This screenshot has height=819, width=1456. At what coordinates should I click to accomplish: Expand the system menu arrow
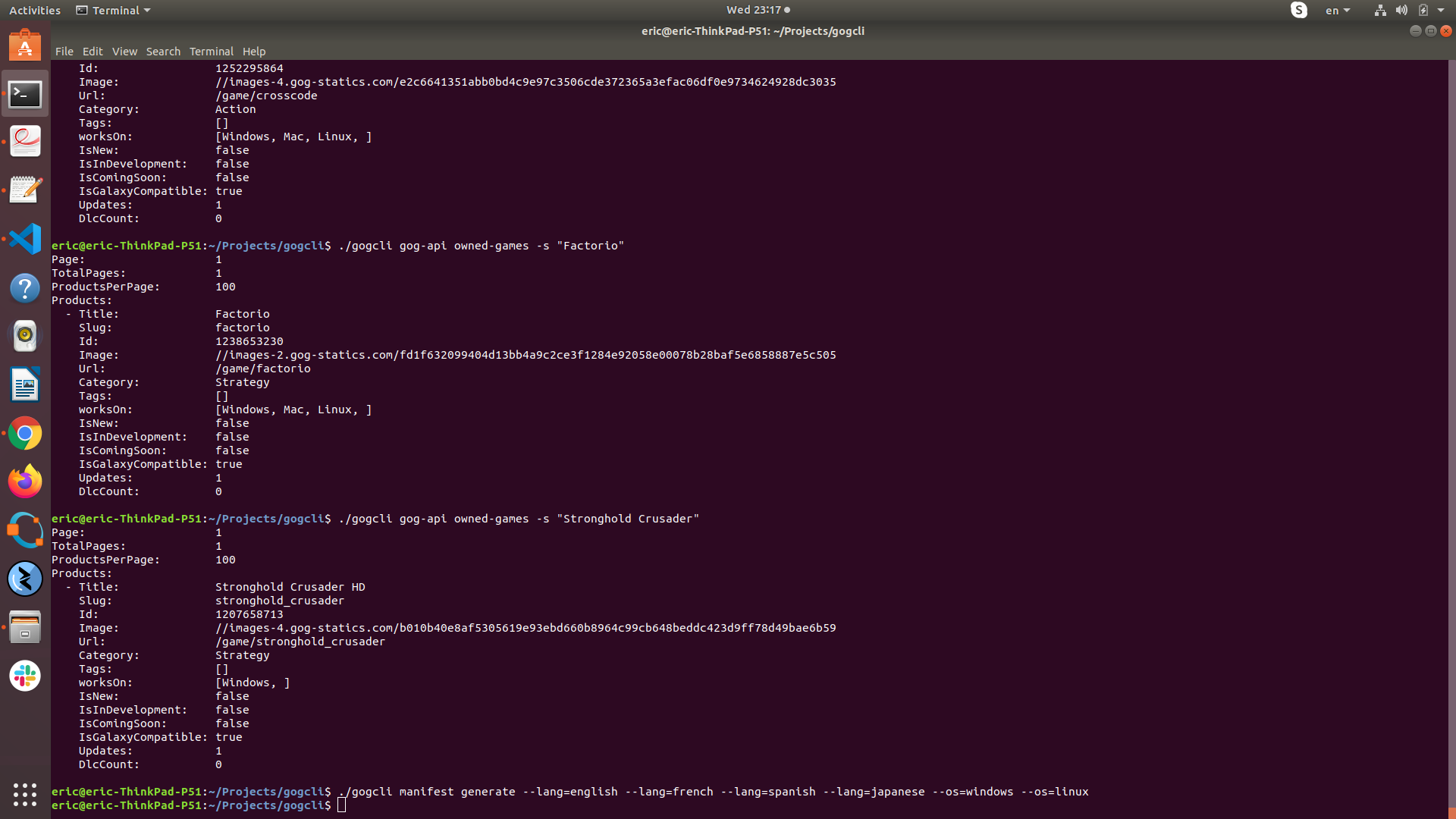(1441, 10)
